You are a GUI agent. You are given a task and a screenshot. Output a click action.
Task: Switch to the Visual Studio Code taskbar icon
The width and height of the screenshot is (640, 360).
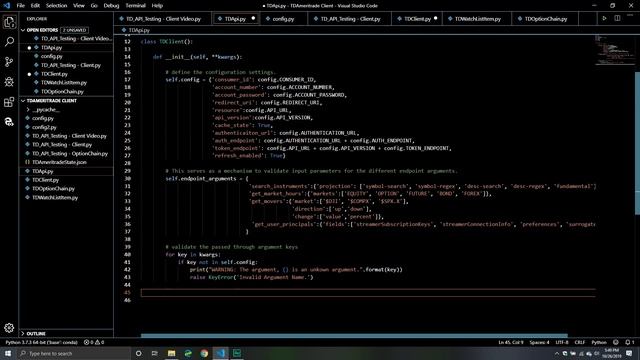tap(220, 353)
